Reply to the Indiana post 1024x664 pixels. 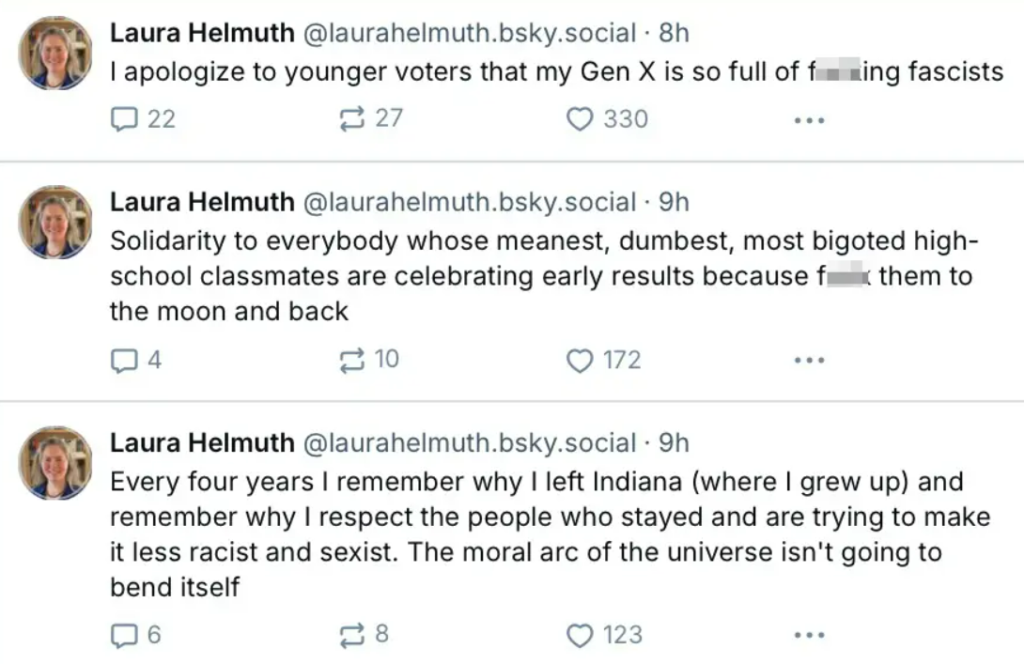click(123, 635)
